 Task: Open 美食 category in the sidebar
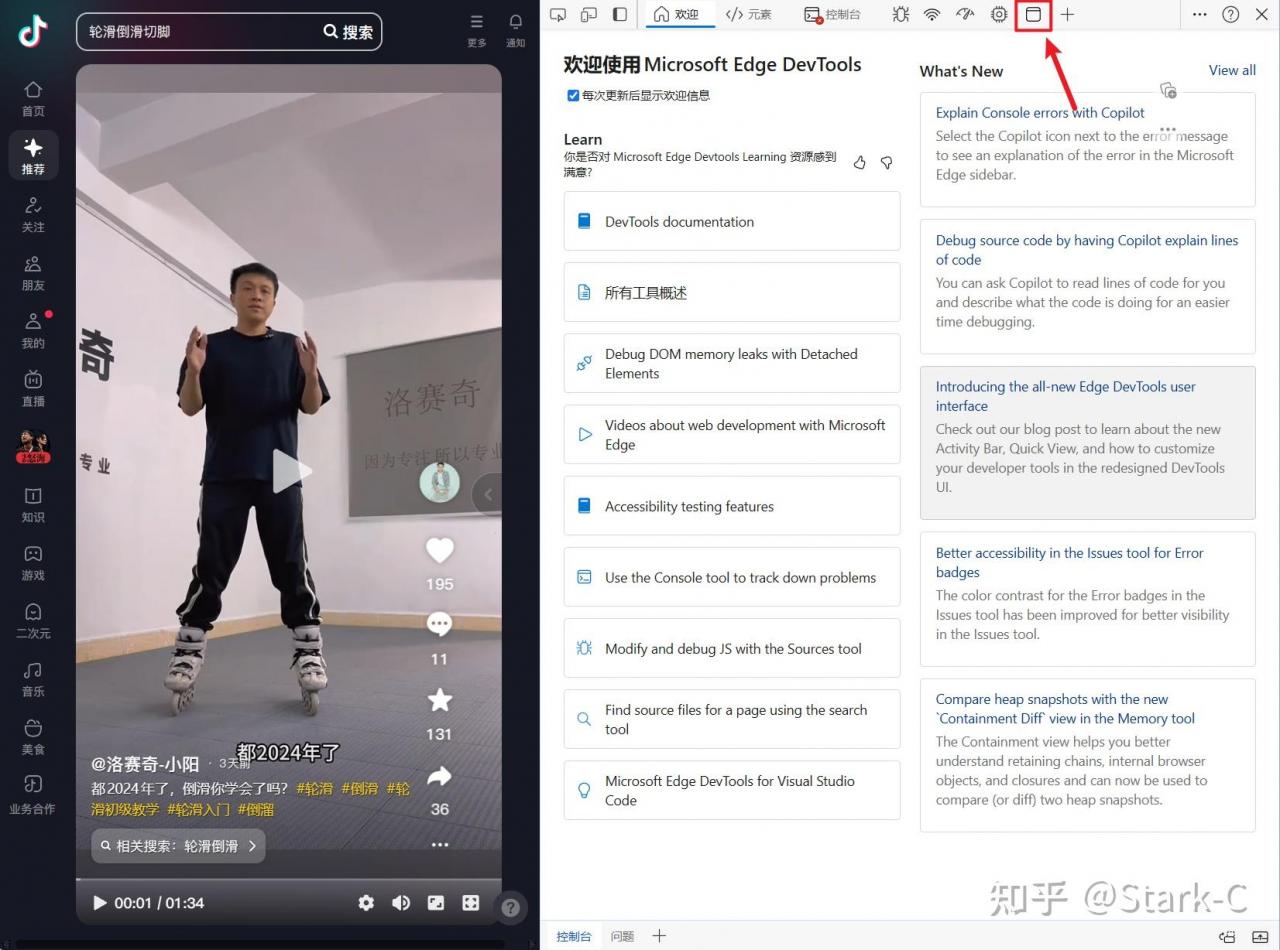(x=33, y=736)
